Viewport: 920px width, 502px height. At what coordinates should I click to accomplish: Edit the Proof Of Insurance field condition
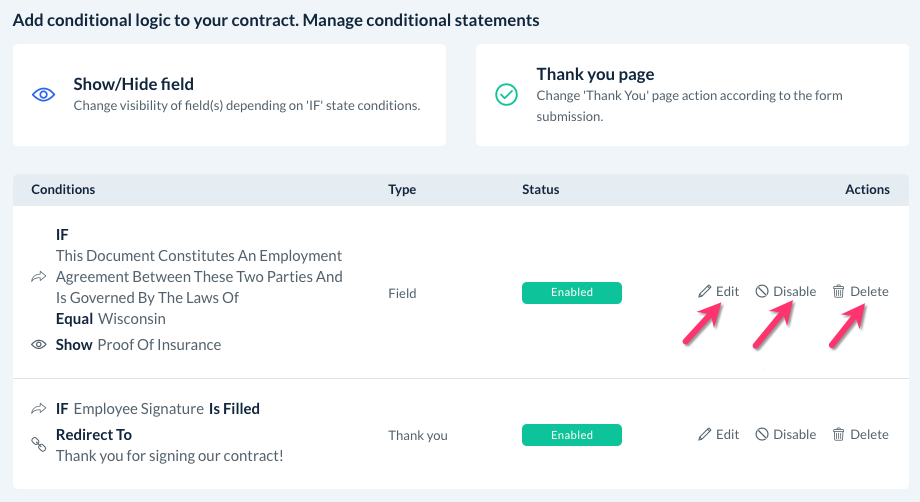click(x=719, y=292)
